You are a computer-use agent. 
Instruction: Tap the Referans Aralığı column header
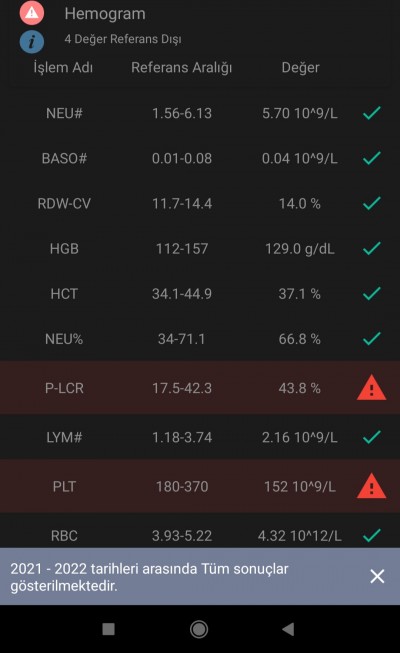pyautogui.click(x=182, y=67)
